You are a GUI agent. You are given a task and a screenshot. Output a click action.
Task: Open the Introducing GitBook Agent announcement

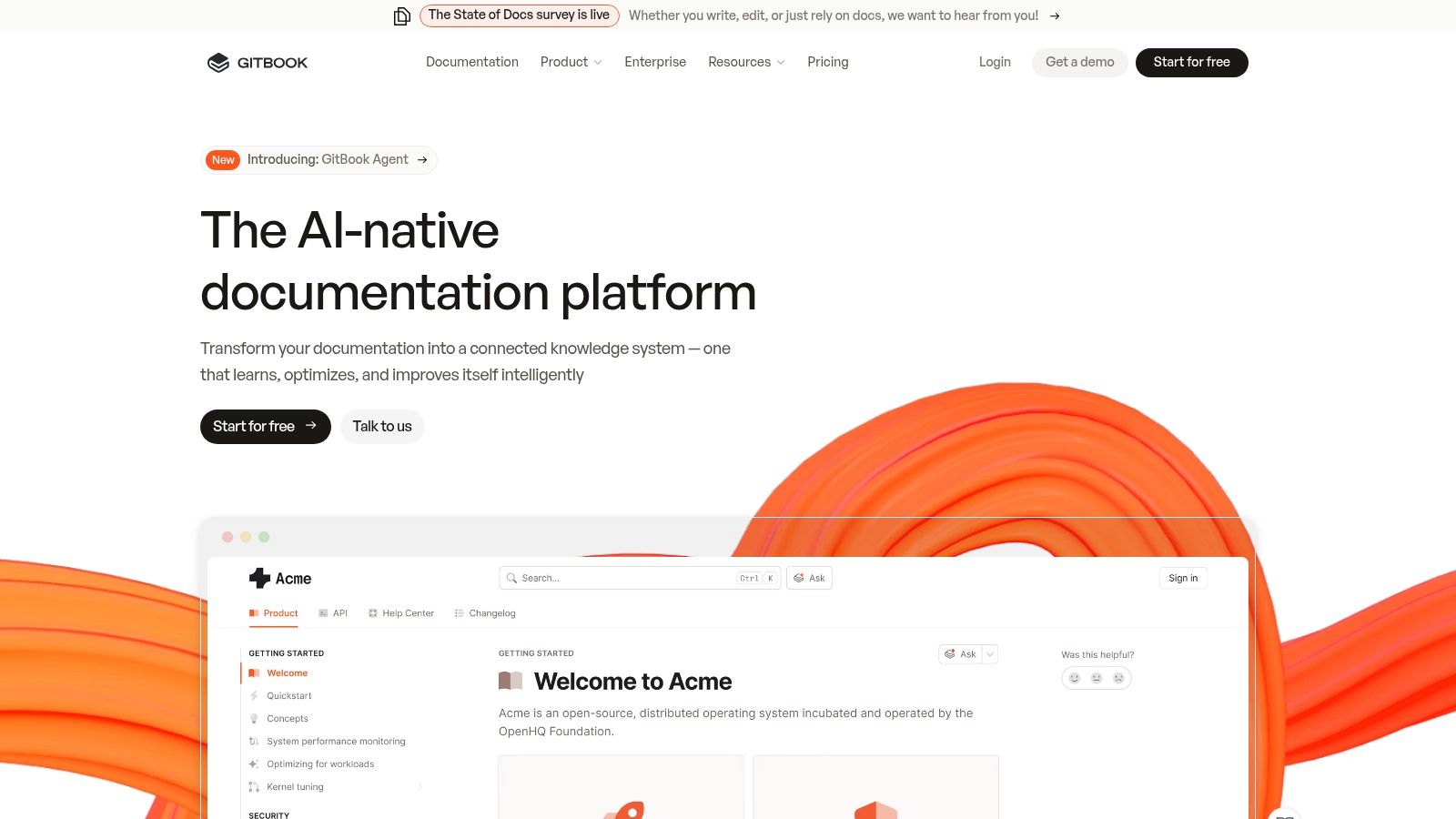pos(318,159)
